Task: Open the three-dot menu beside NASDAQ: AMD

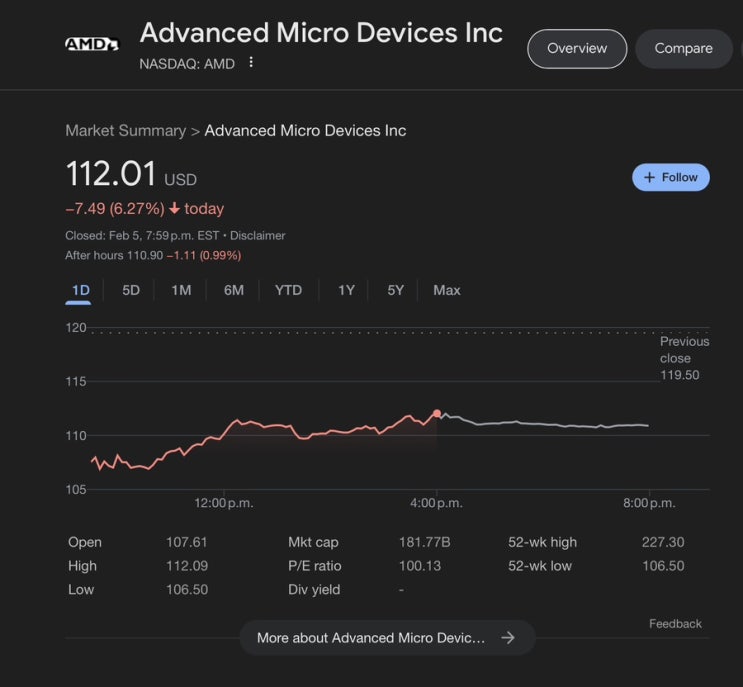Action: (x=251, y=62)
